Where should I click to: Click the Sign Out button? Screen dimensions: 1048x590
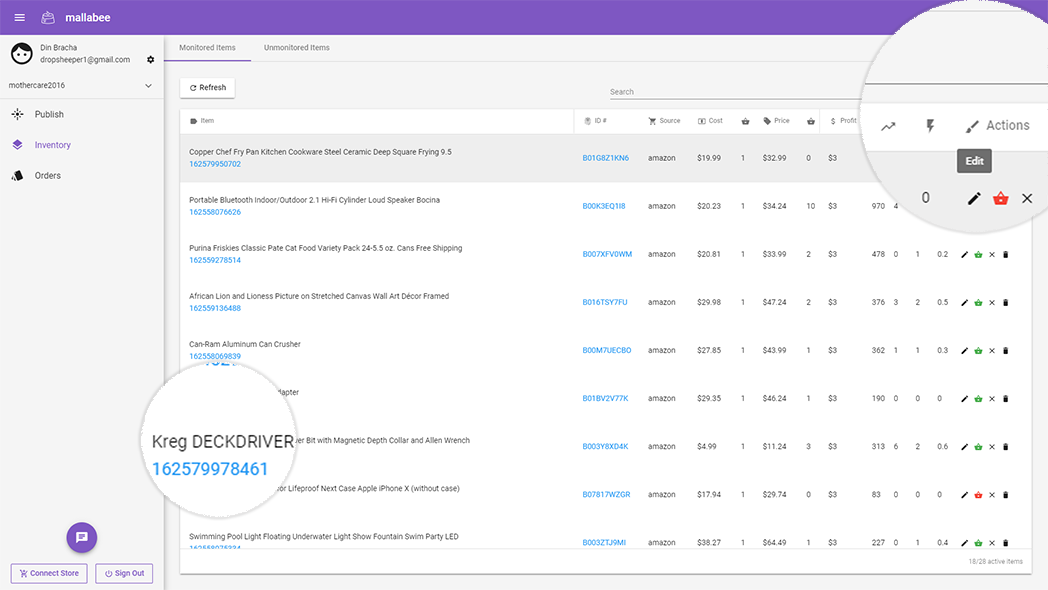(124, 573)
